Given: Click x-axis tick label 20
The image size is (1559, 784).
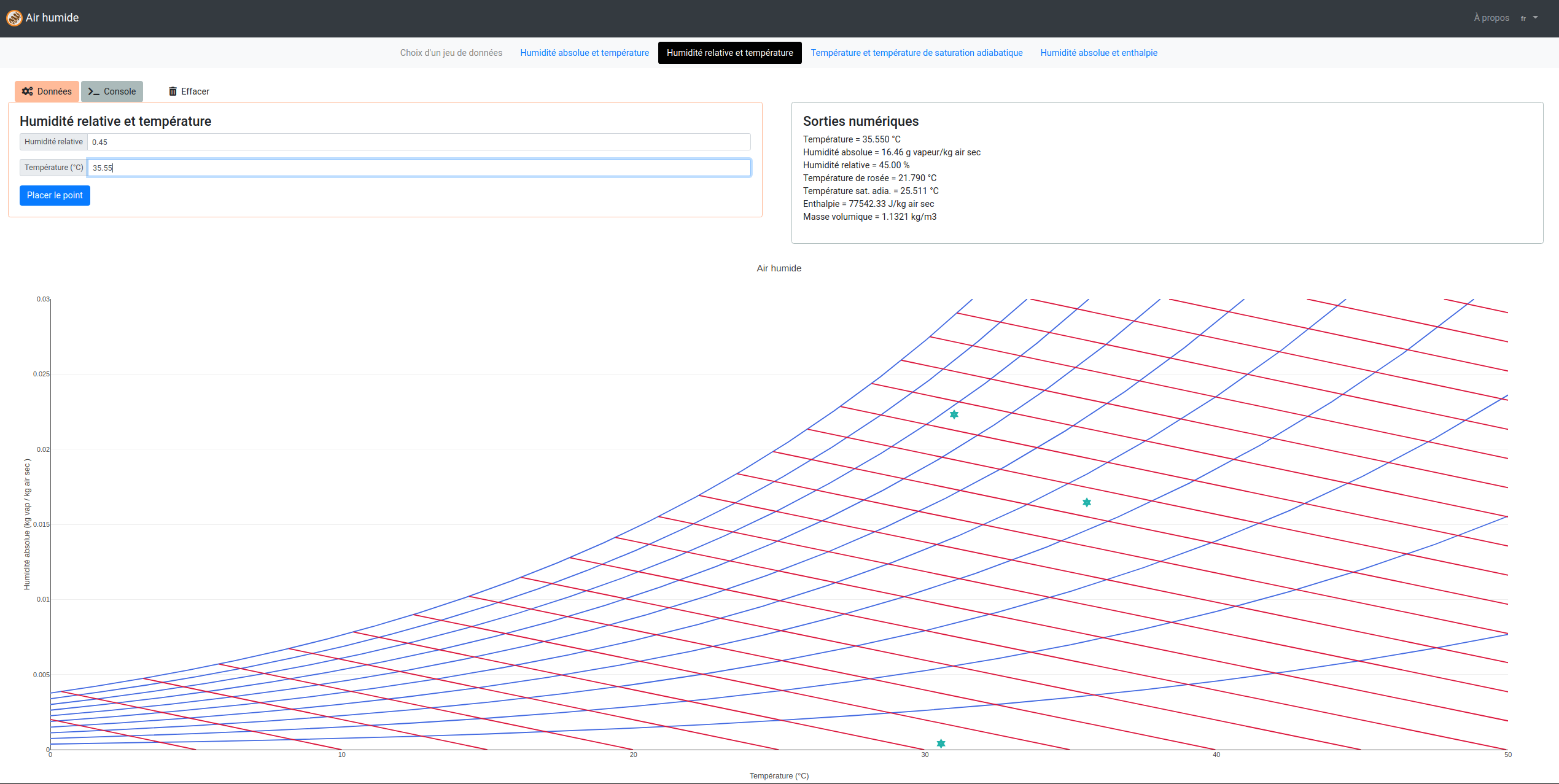Looking at the screenshot, I should tap(634, 755).
